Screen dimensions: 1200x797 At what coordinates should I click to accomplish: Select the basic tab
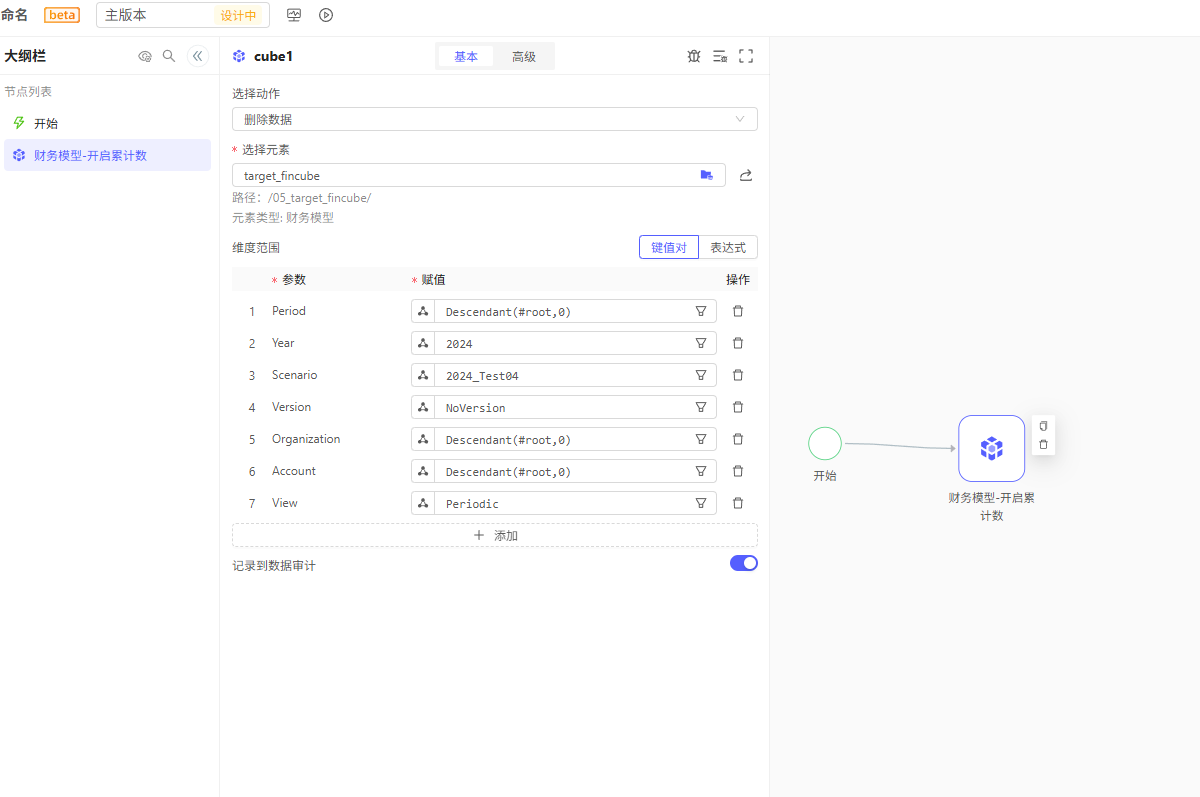point(466,57)
